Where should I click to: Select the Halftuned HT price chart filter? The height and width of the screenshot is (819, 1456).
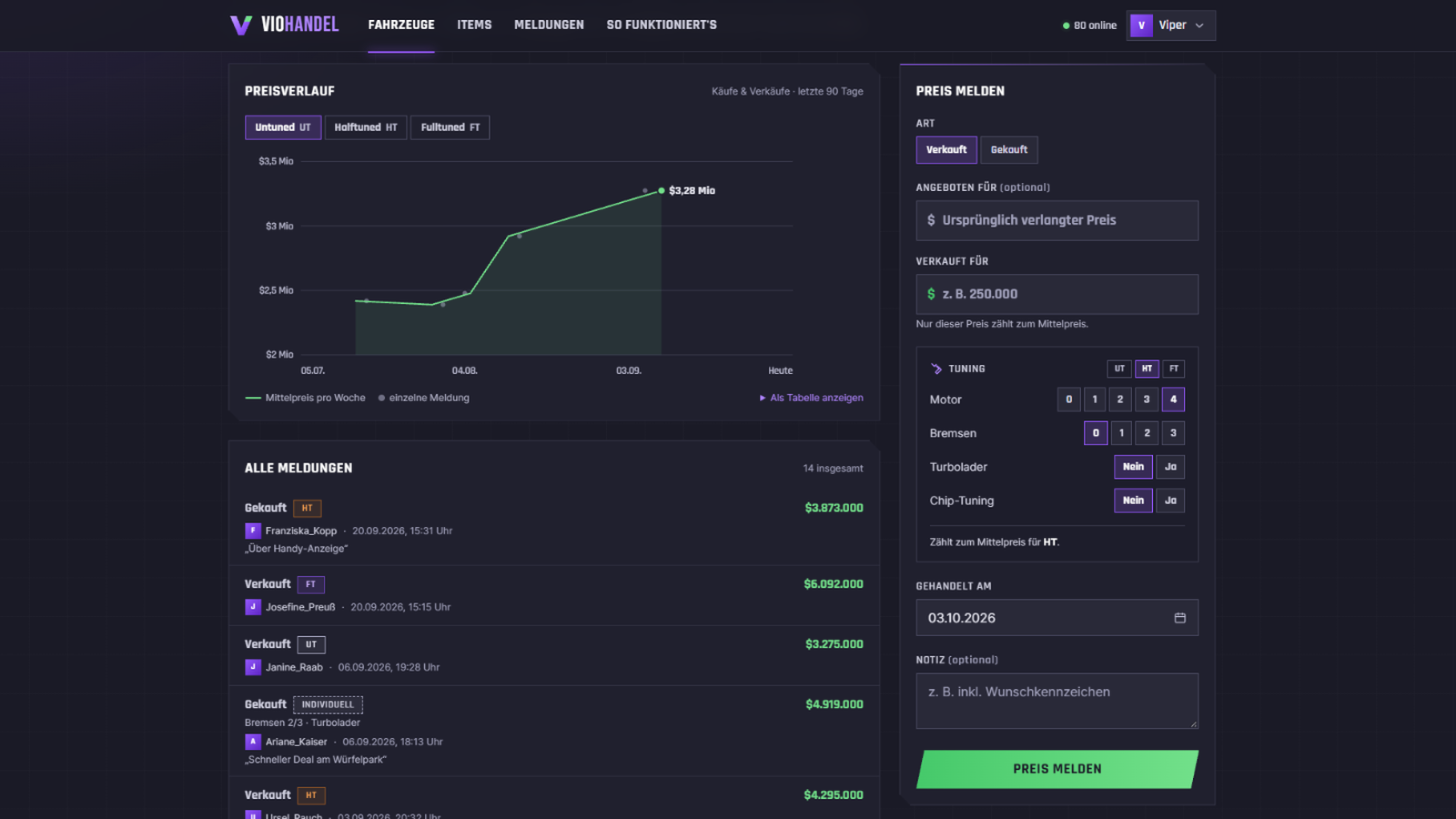(366, 127)
